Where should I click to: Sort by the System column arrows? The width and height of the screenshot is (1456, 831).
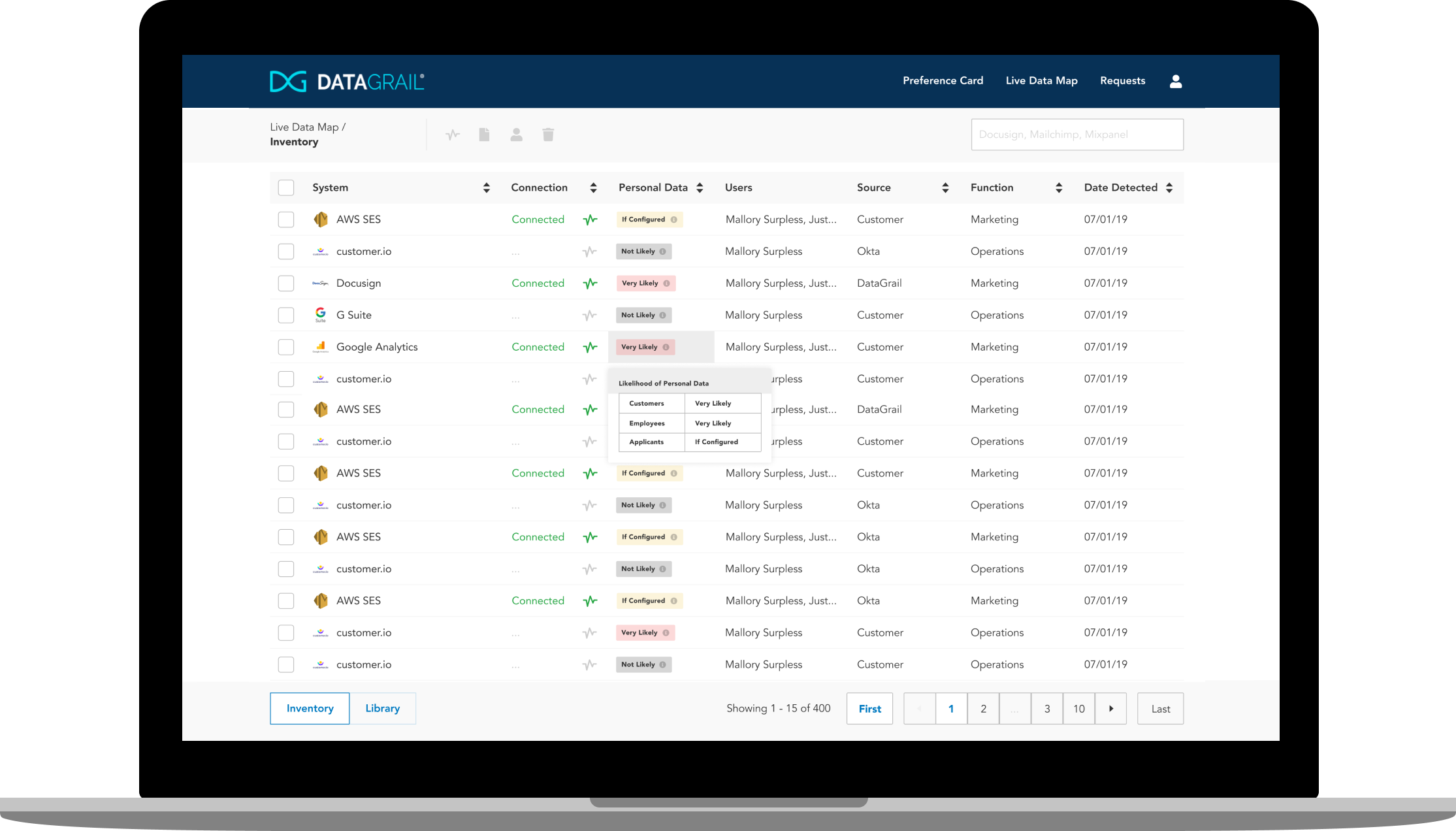tap(486, 188)
